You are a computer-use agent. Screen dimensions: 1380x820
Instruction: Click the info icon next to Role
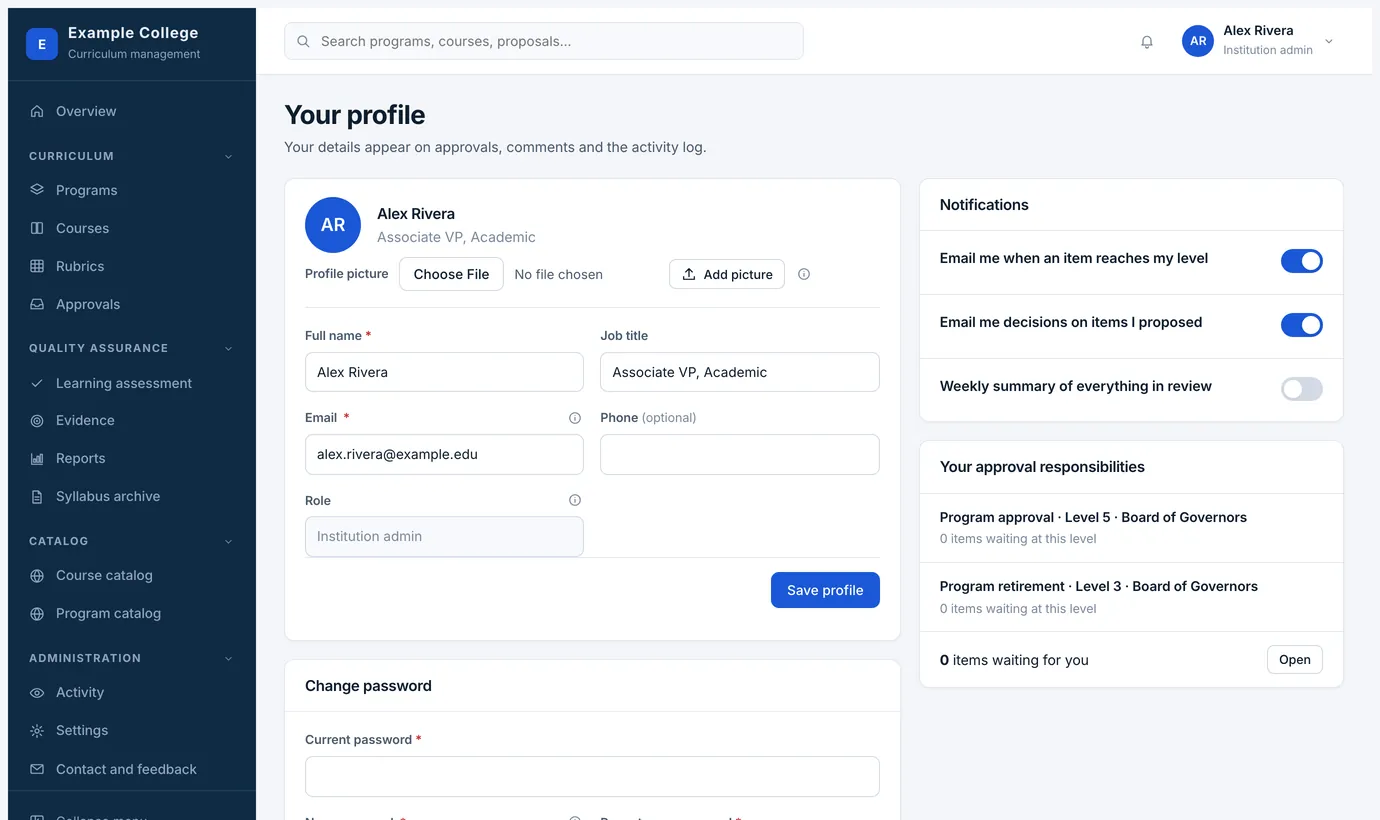coord(575,500)
